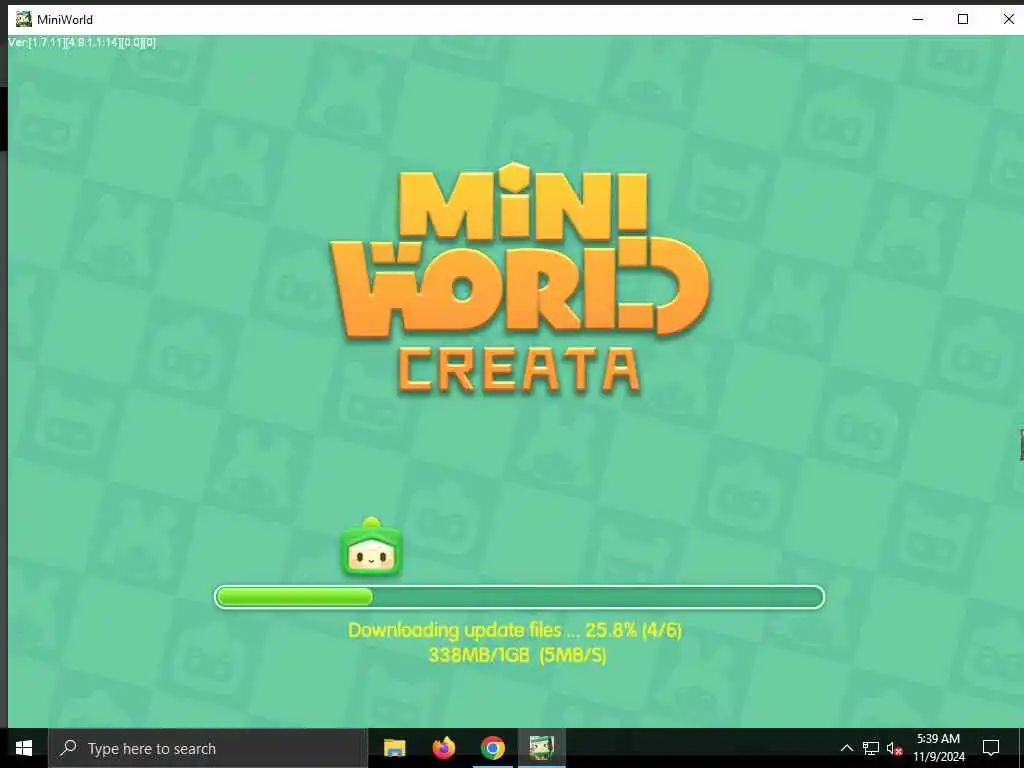Open the Windows Start menu
Screen dimensions: 1024x768
click(x=24, y=748)
